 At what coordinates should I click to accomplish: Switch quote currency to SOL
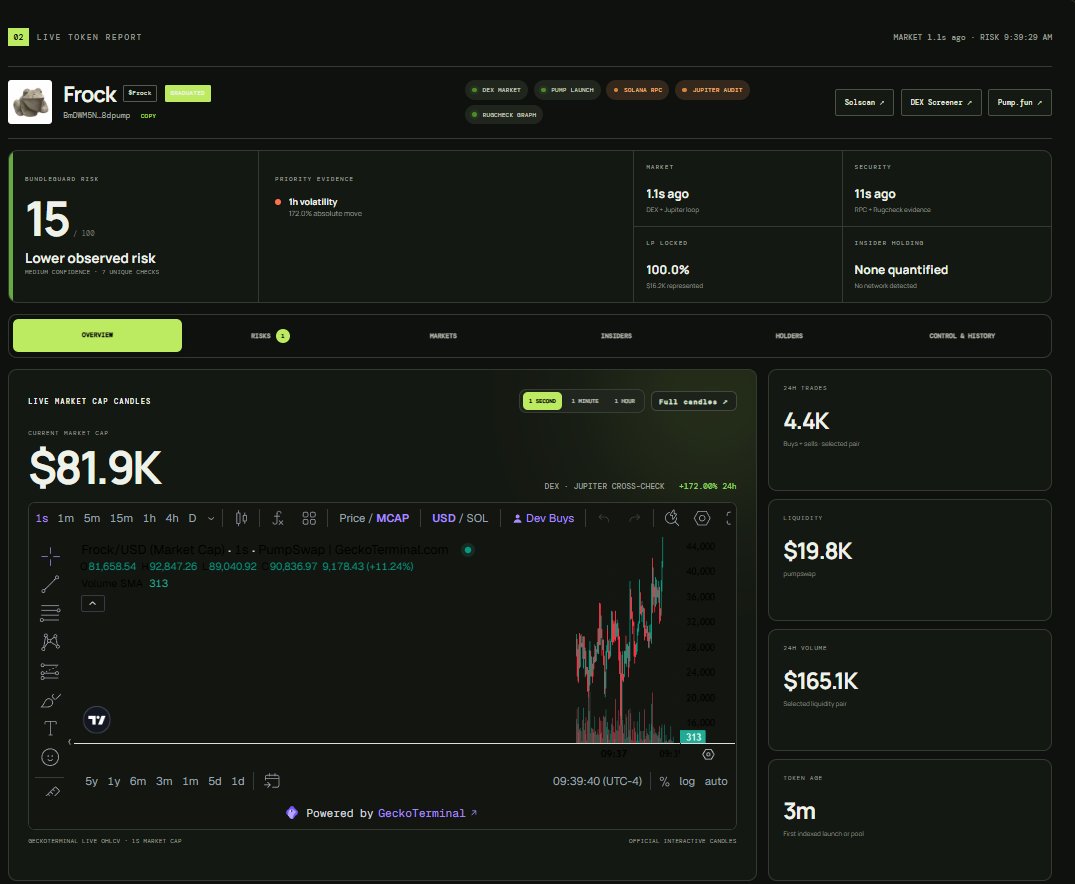[x=477, y=518]
